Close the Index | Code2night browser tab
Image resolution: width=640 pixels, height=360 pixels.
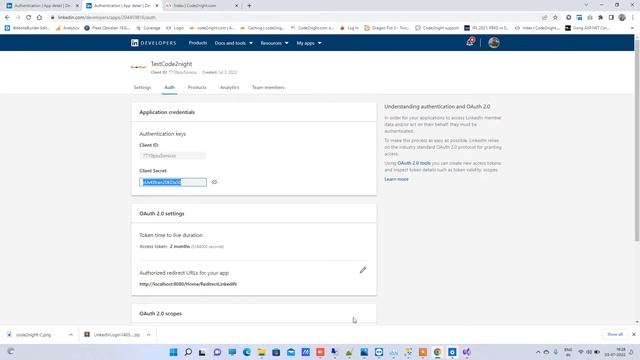236,6
